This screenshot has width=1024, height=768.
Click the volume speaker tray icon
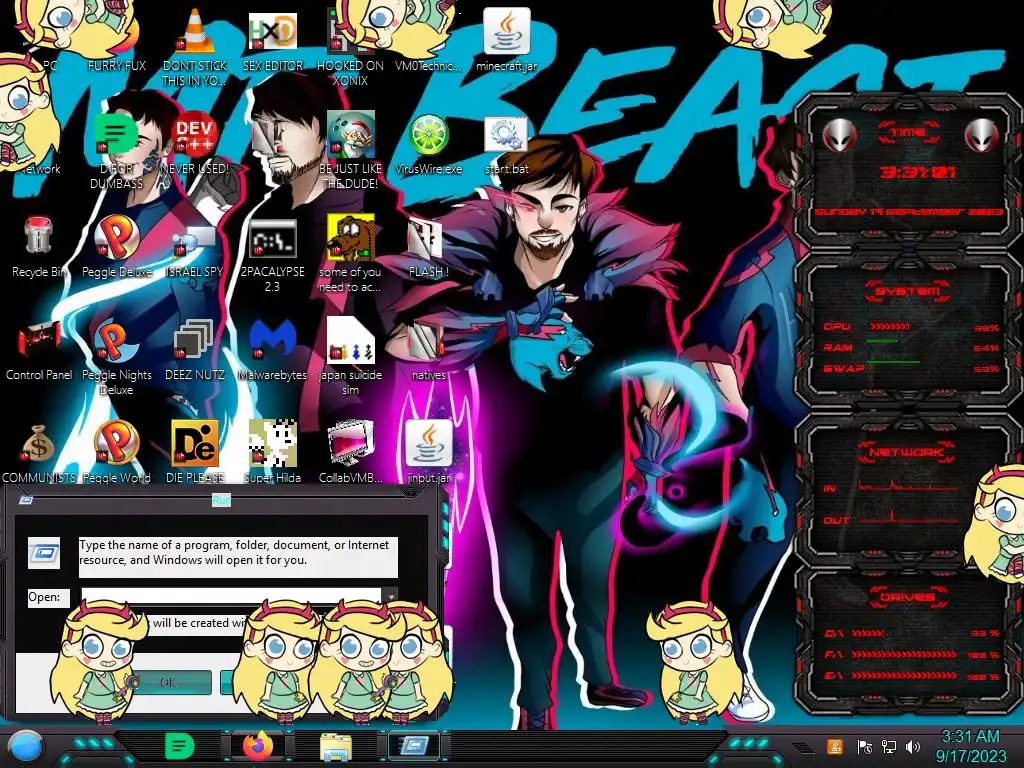tap(913, 746)
